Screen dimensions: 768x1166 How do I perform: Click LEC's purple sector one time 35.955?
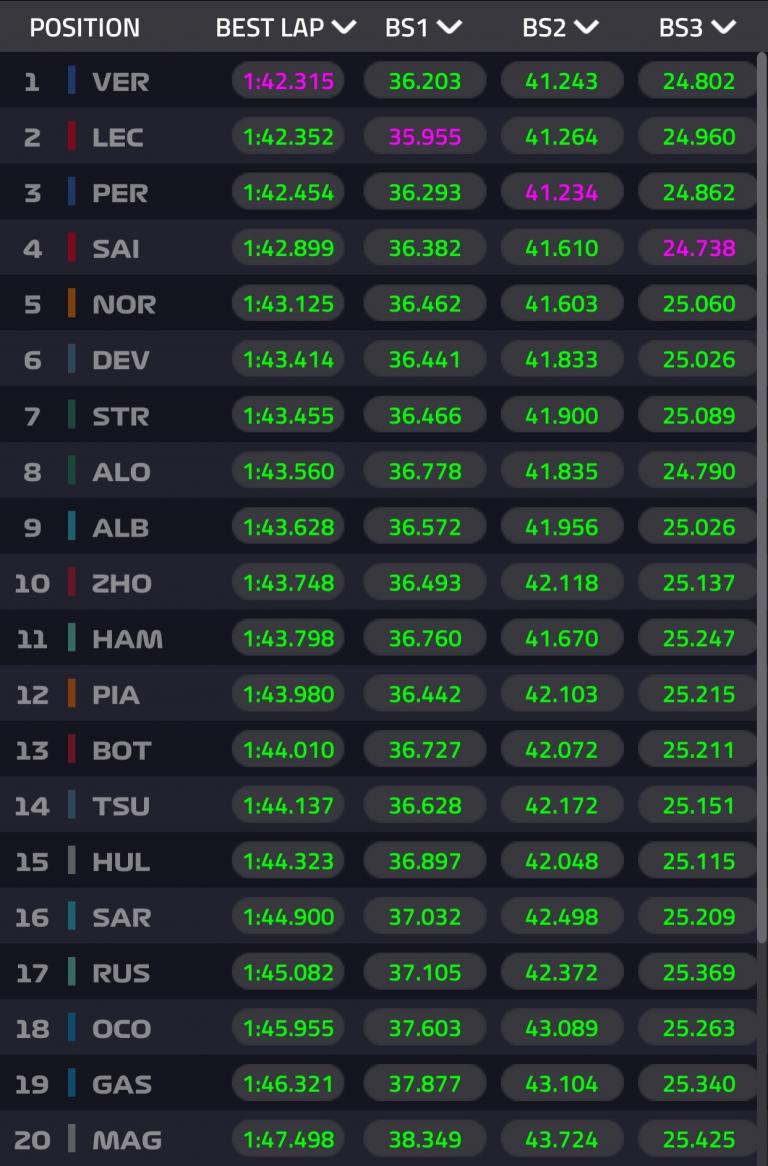425,137
